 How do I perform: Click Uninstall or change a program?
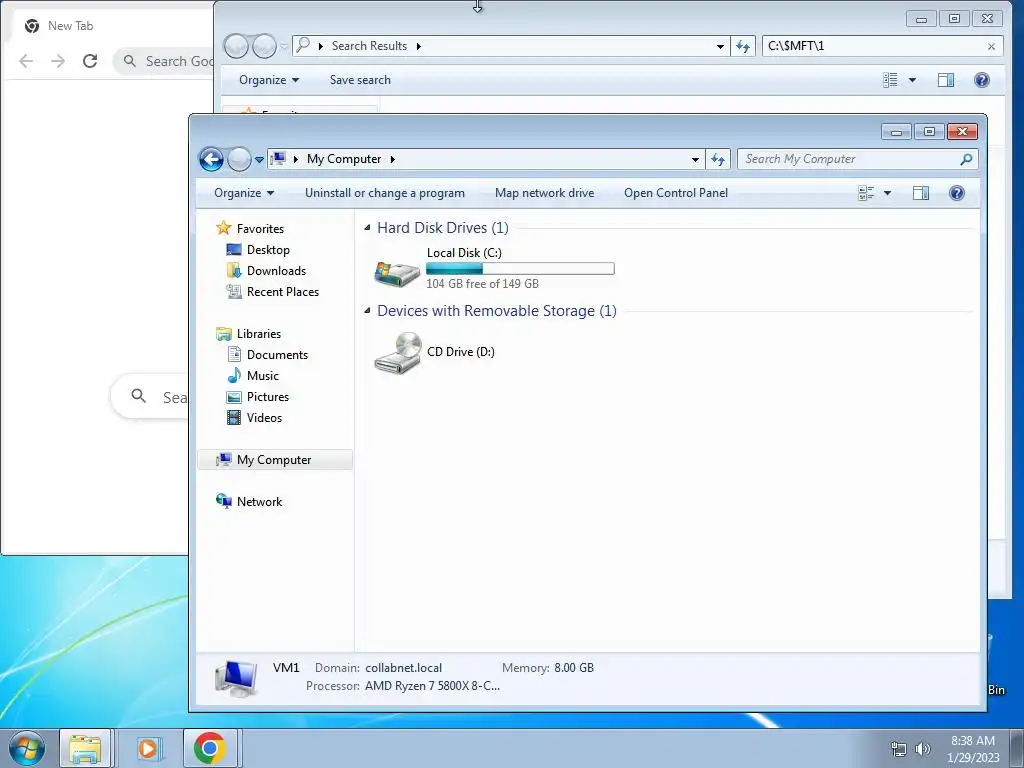(x=385, y=193)
